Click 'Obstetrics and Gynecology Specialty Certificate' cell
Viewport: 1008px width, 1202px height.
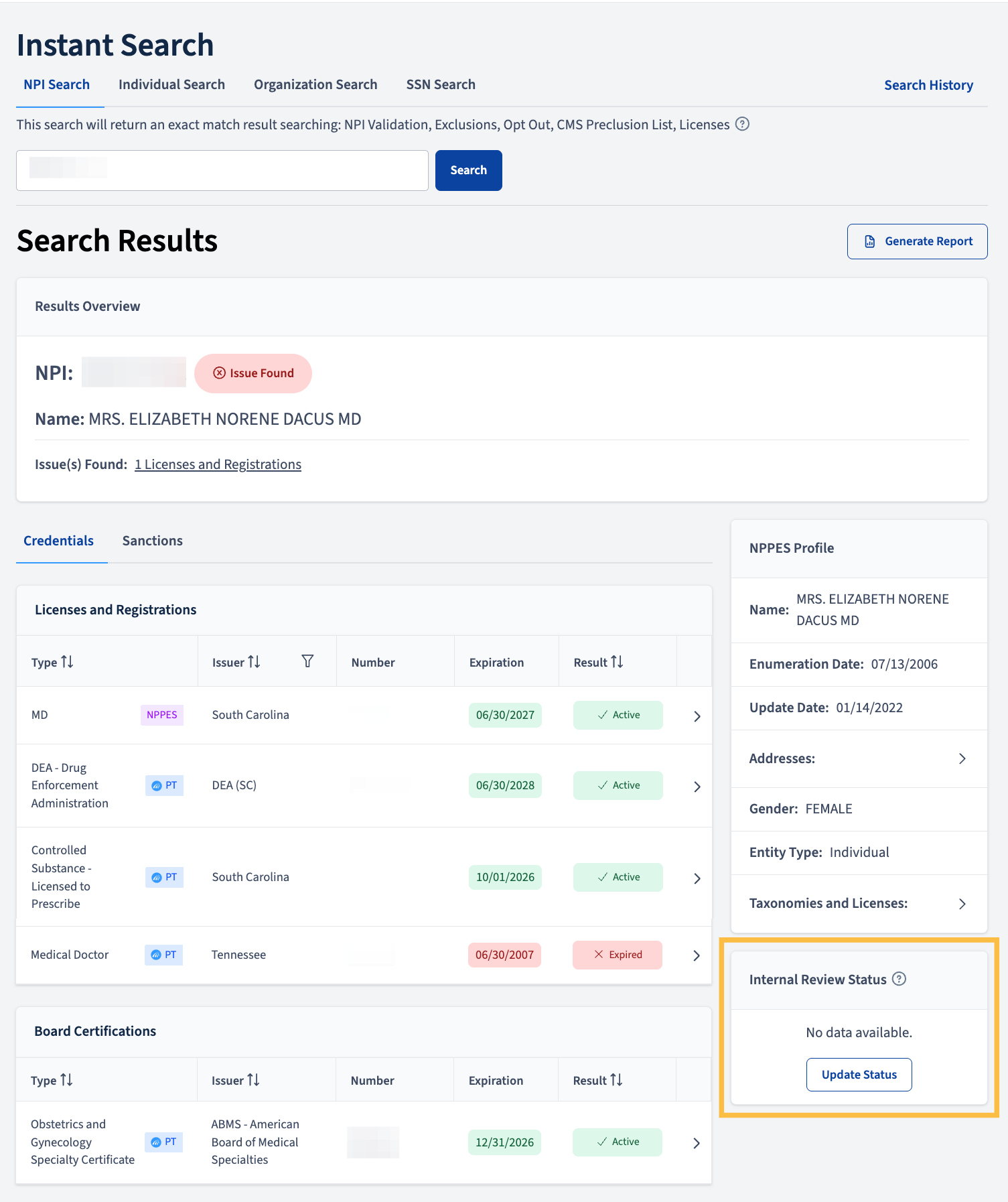pos(82,1142)
